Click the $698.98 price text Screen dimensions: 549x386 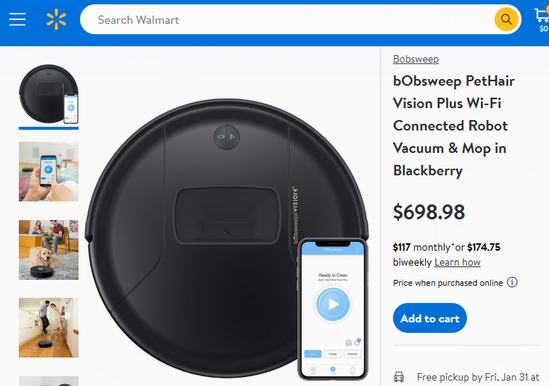coord(429,212)
